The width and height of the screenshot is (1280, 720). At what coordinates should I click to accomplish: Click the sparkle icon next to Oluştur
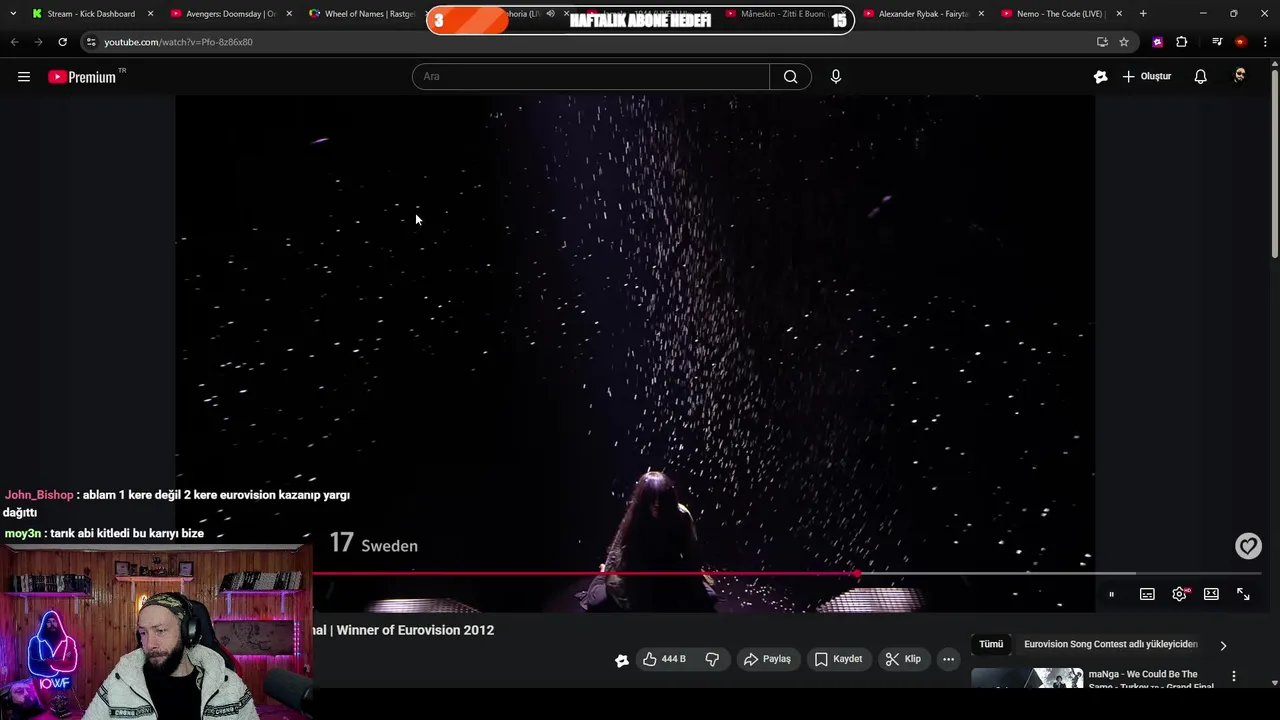(1101, 77)
